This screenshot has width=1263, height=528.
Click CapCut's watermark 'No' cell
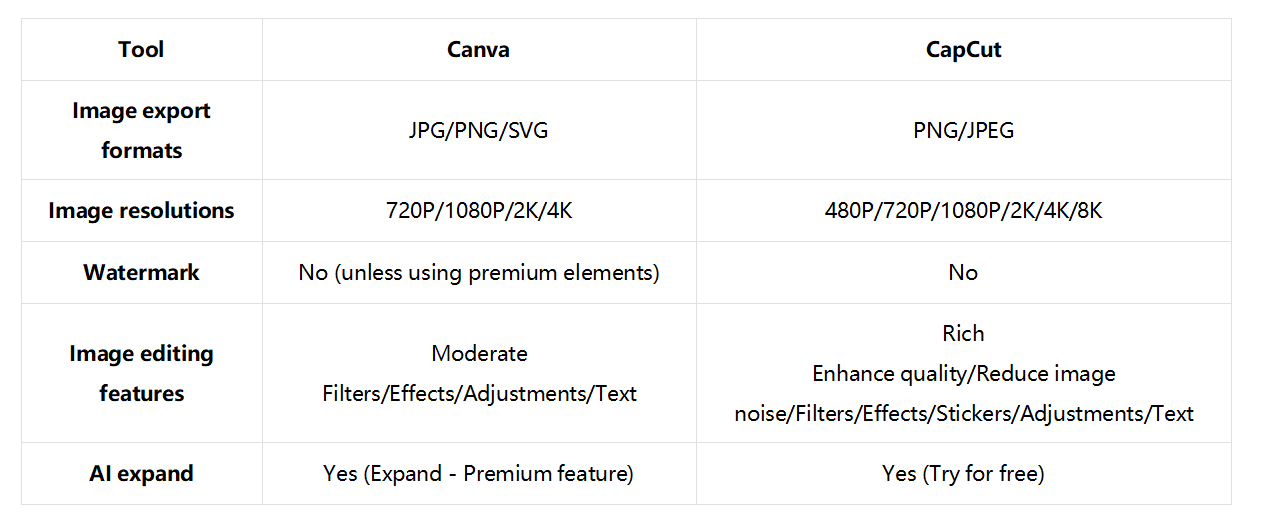click(963, 272)
